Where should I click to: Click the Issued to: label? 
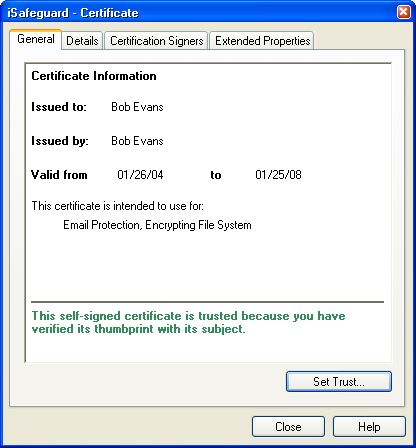click(x=59, y=107)
